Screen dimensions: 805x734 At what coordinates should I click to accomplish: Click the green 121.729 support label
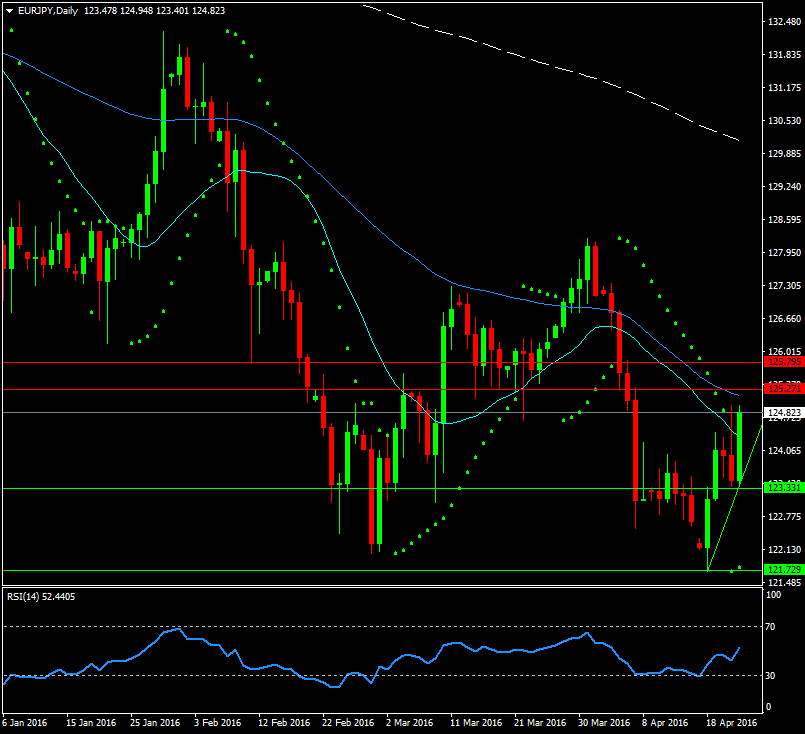coord(782,570)
